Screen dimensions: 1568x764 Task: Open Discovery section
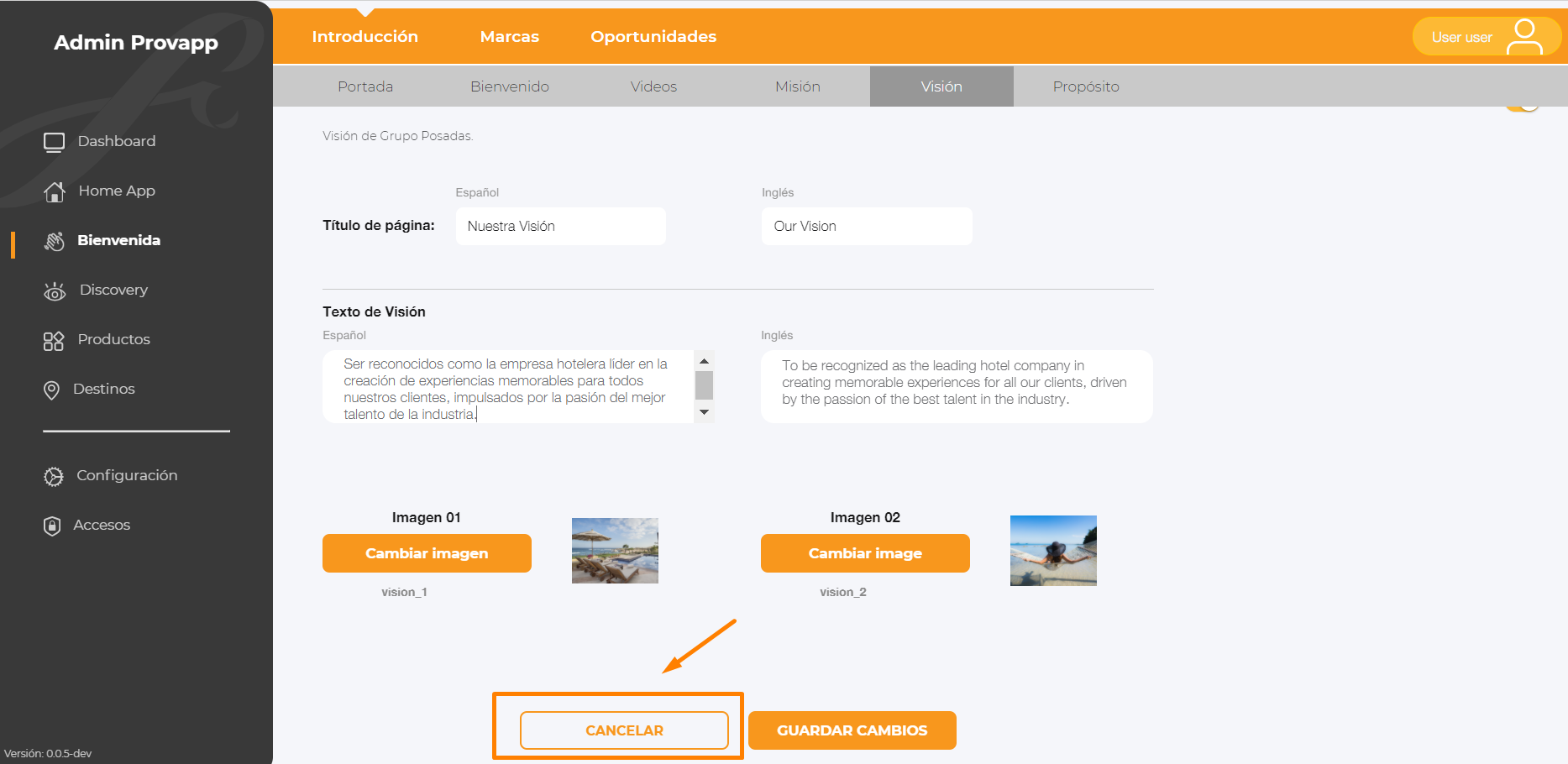point(113,290)
